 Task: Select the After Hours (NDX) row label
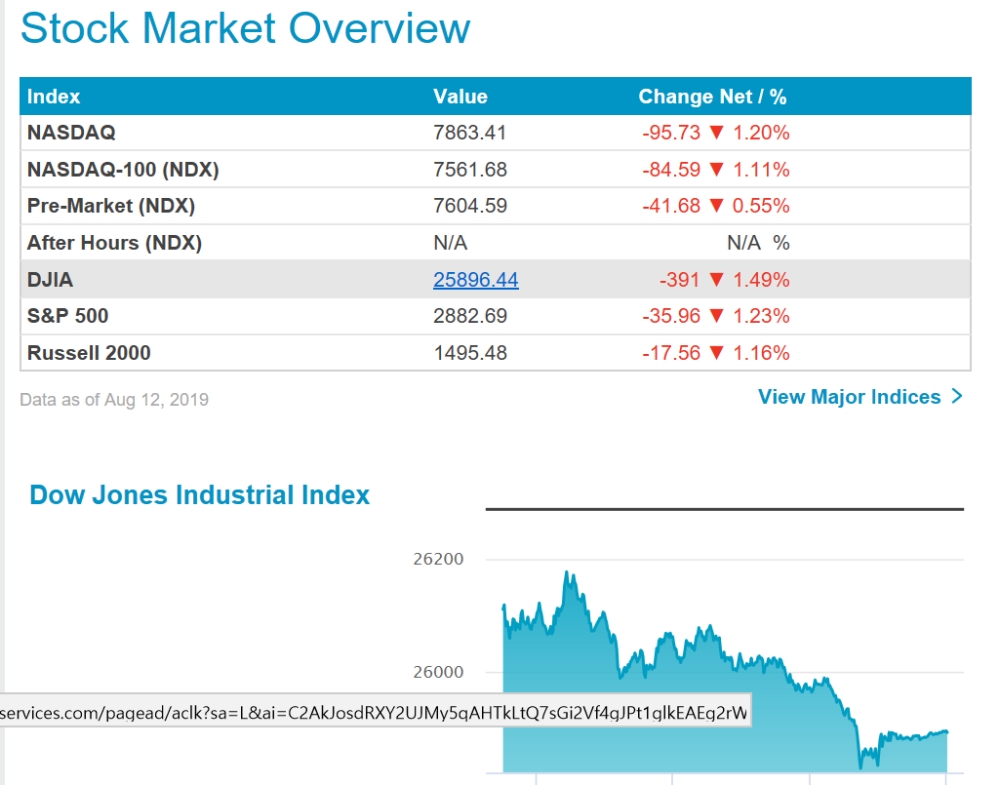[114, 243]
